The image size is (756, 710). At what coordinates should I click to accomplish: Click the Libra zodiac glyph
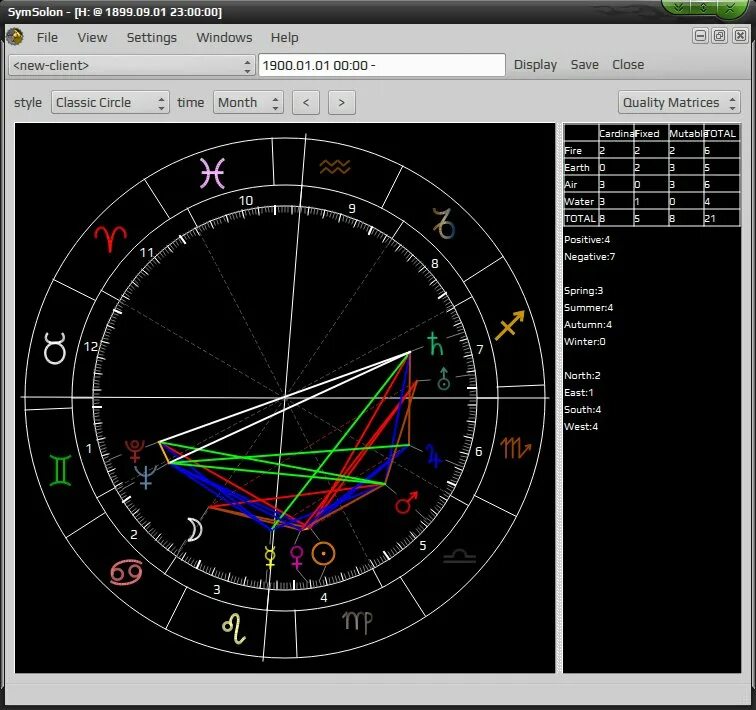tap(459, 556)
